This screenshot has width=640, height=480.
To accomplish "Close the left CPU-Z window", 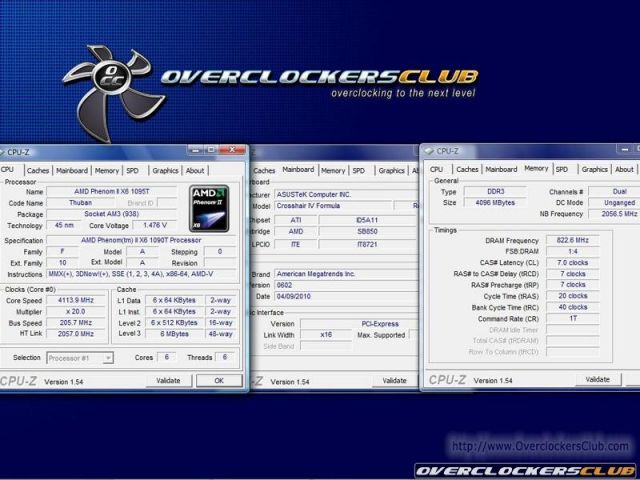I will coord(232,150).
